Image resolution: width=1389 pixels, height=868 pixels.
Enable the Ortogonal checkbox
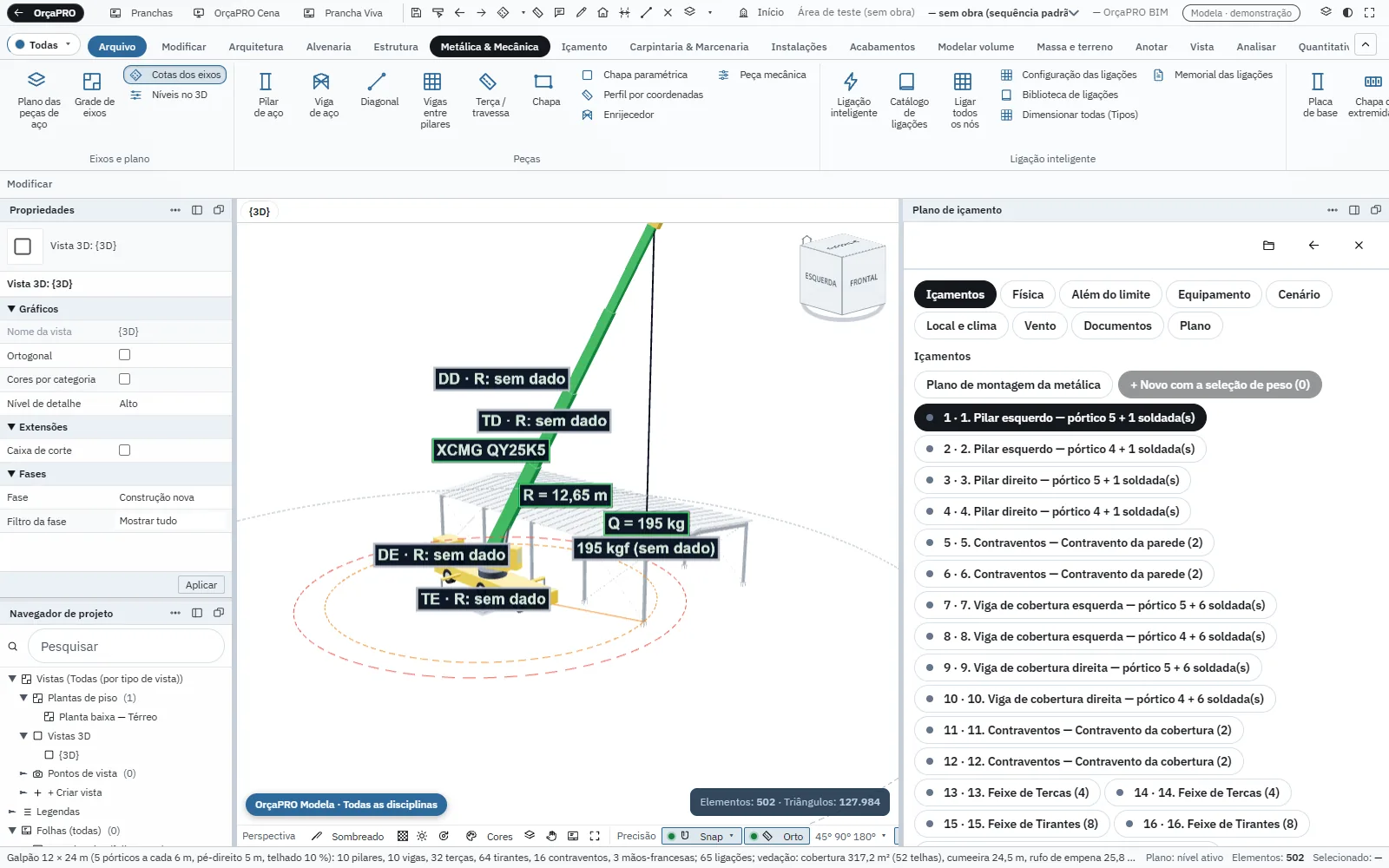[124, 355]
